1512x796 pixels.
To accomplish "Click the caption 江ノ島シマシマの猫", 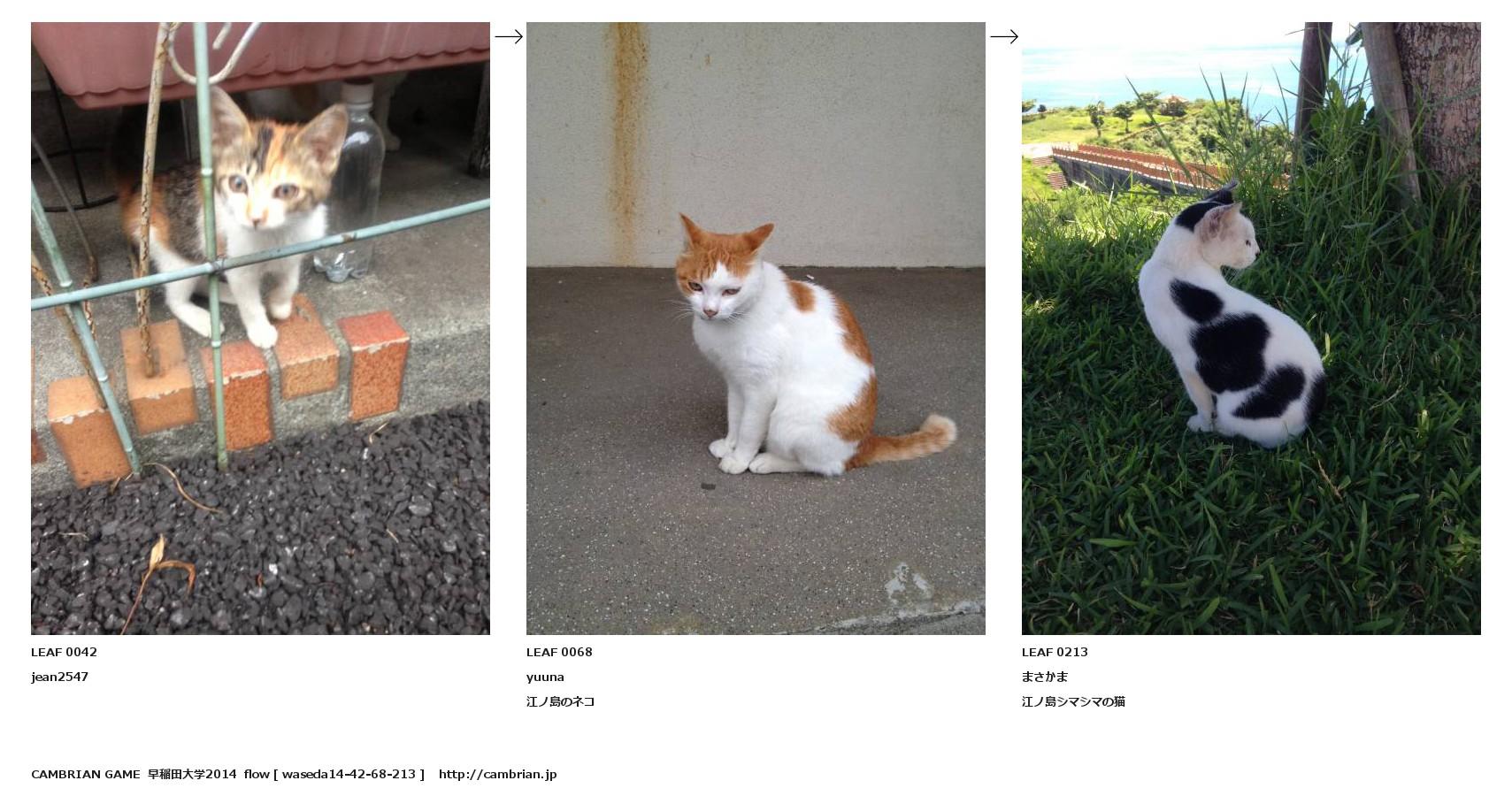I will click(x=1073, y=701).
